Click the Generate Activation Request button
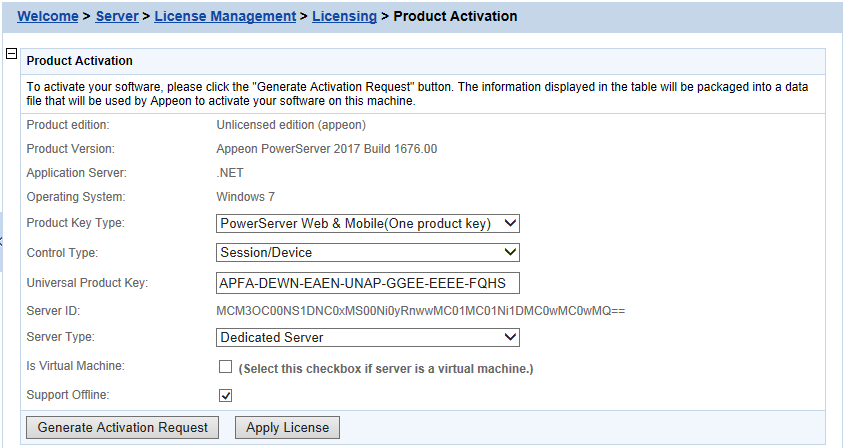 click(x=122, y=427)
